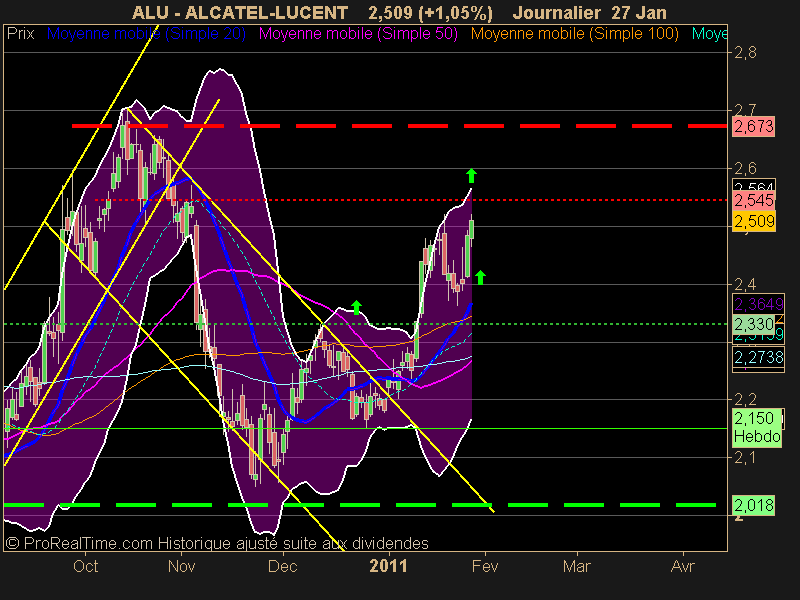Click the '2011' time axis label
Viewport: 800px width, 600px height.
388,566
